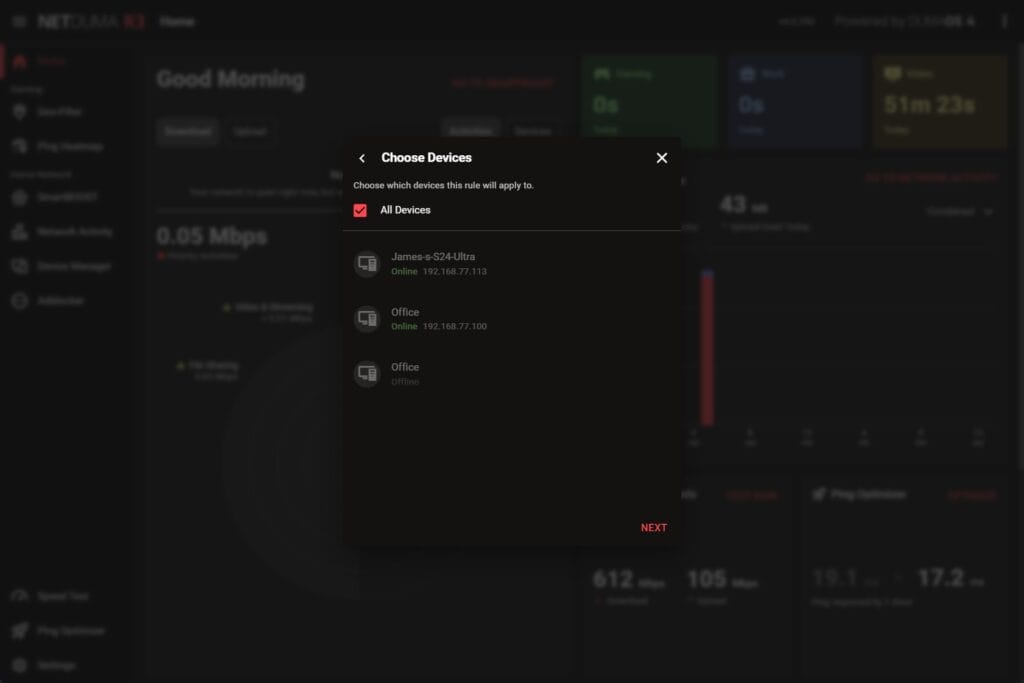Image resolution: width=1024 pixels, height=683 pixels.
Task: Select the offline Office device icon
Action: [x=367, y=374]
